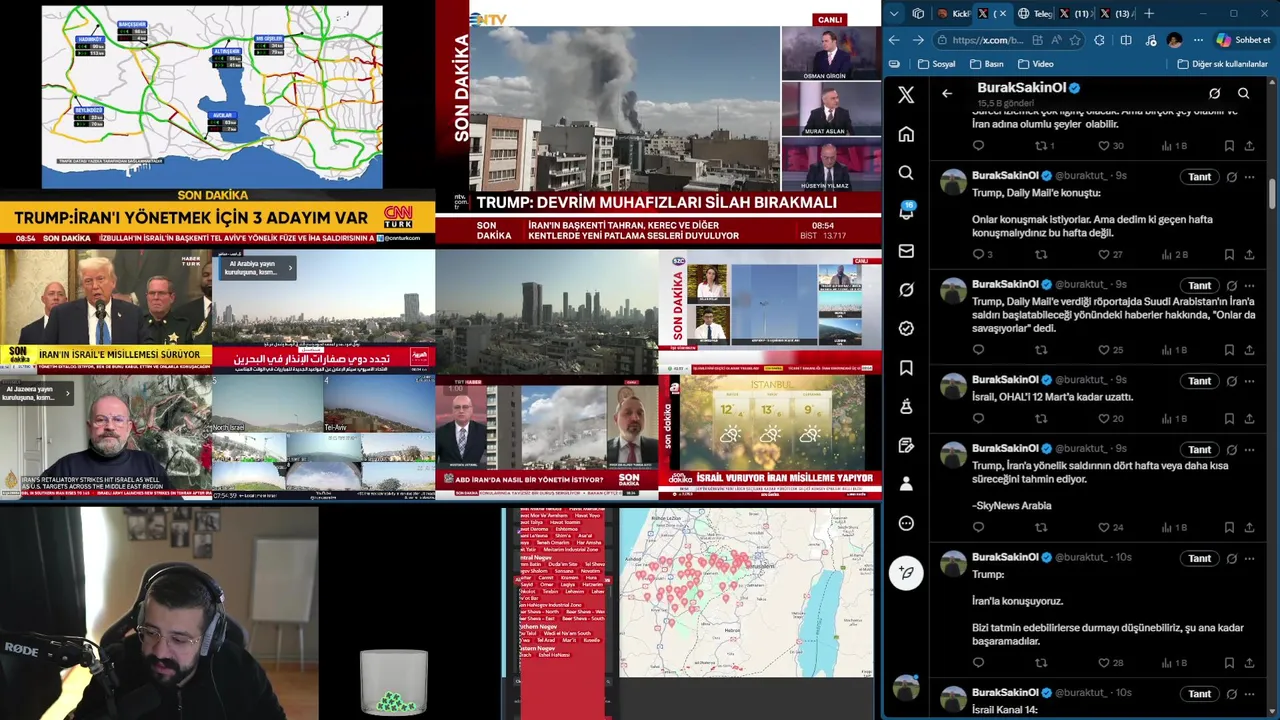Screen dimensions: 1280x720
Task: Open account avatar at X sidebar bottom
Action: pos(906,688)
